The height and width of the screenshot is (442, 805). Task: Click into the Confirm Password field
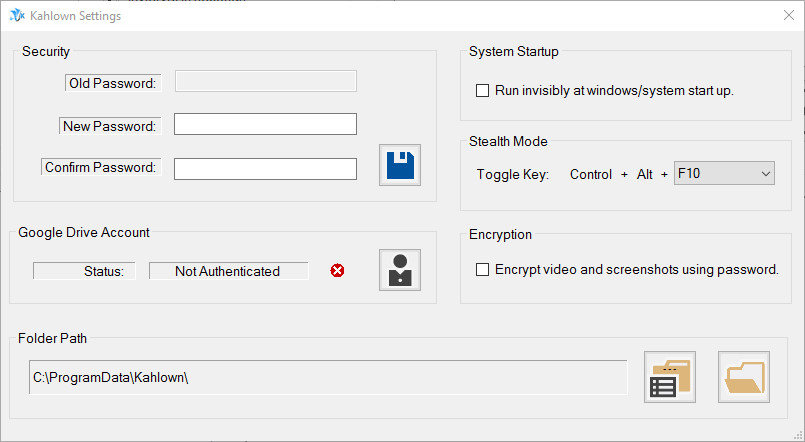tap(265, 169)
